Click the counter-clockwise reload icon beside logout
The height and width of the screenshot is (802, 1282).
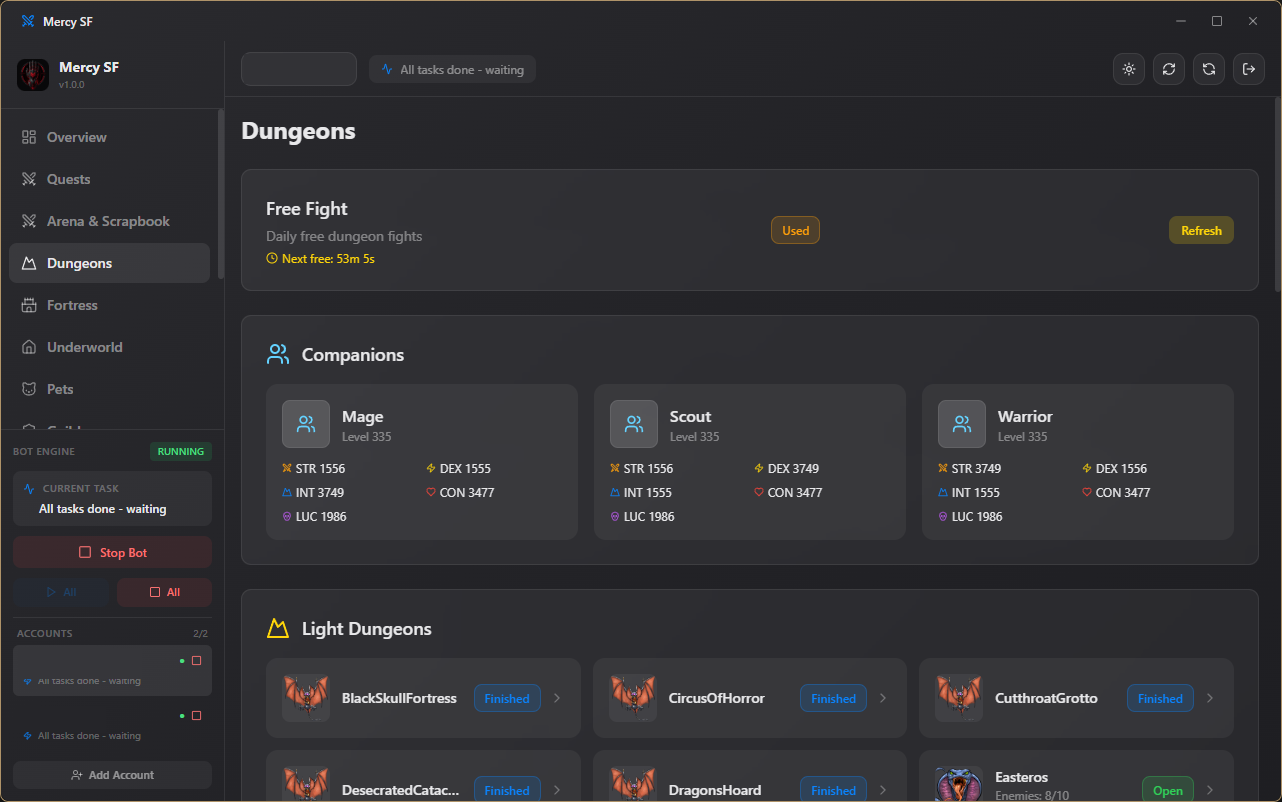pos(1209,69)
